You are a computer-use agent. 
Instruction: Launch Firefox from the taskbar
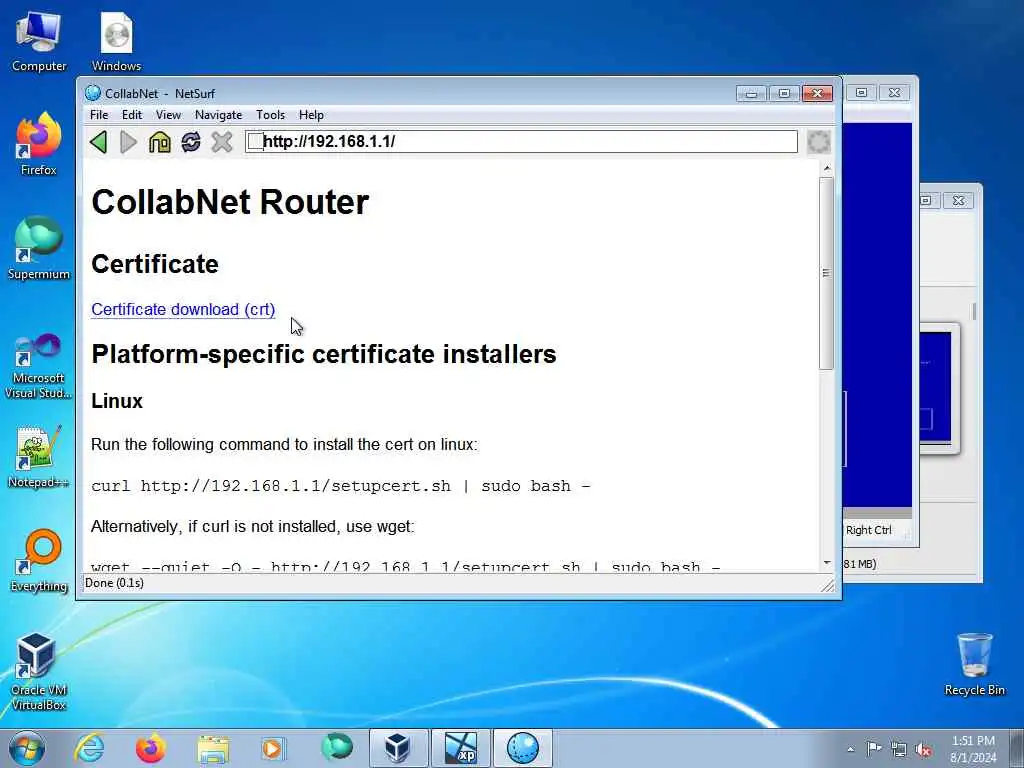151,748
